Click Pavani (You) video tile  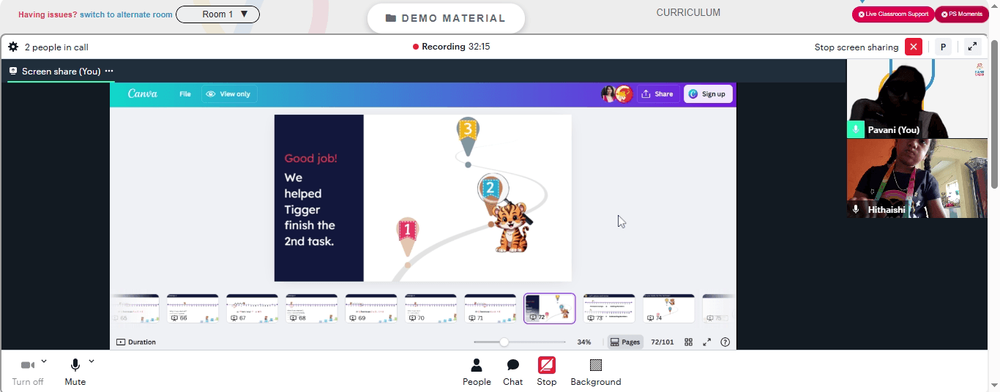pos(917,99)
